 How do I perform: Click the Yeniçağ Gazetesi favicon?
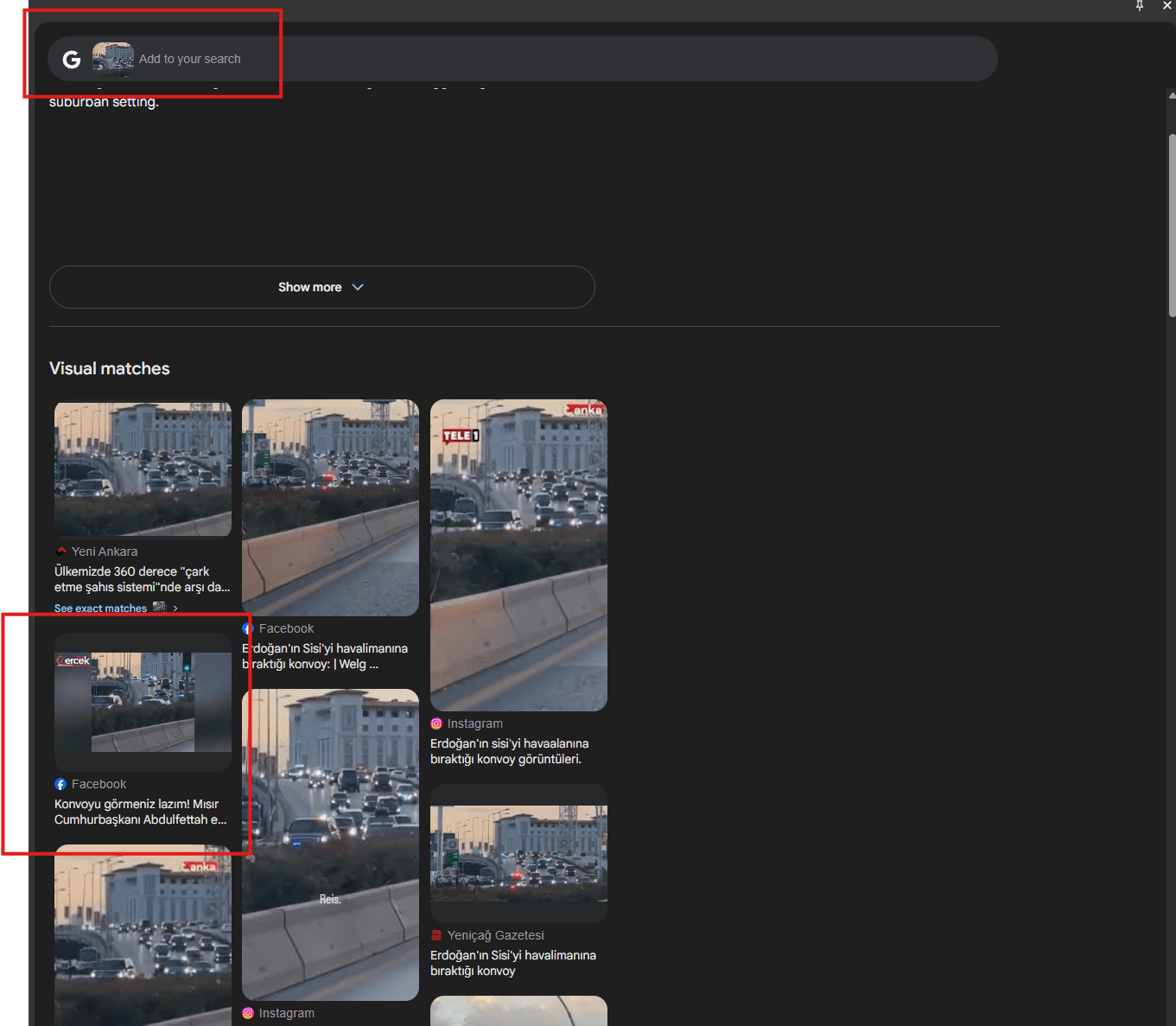click(x=436, y=935)
